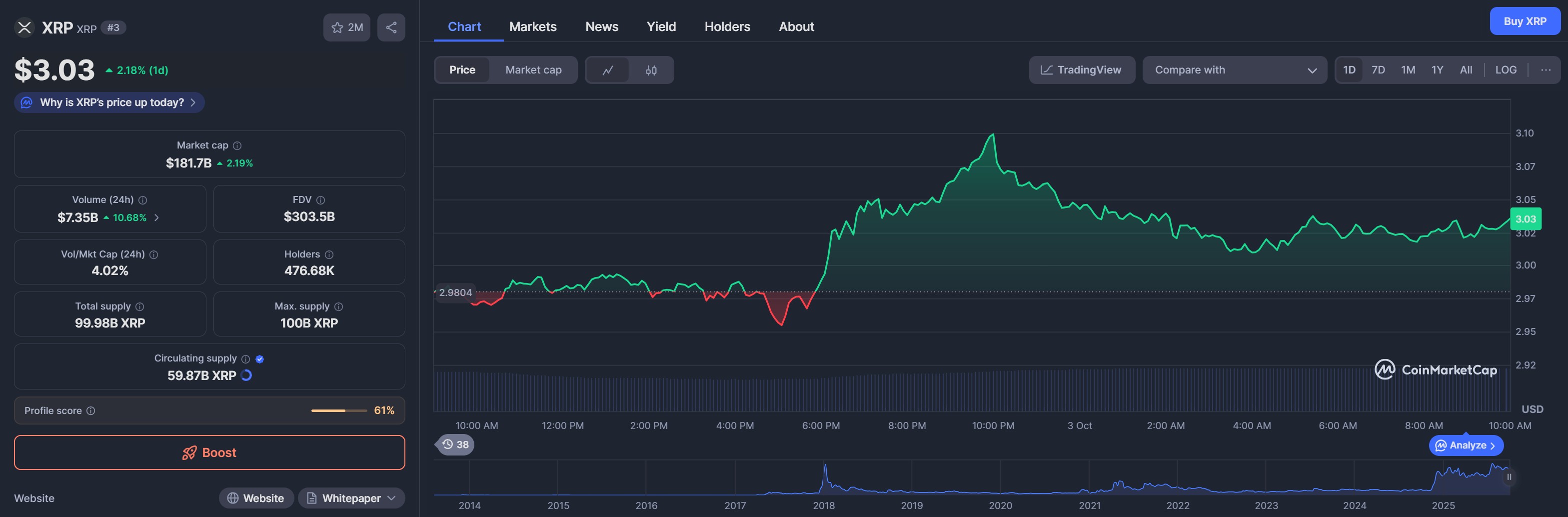Open the Compare with dropdown

click(x=1234, y=70)
